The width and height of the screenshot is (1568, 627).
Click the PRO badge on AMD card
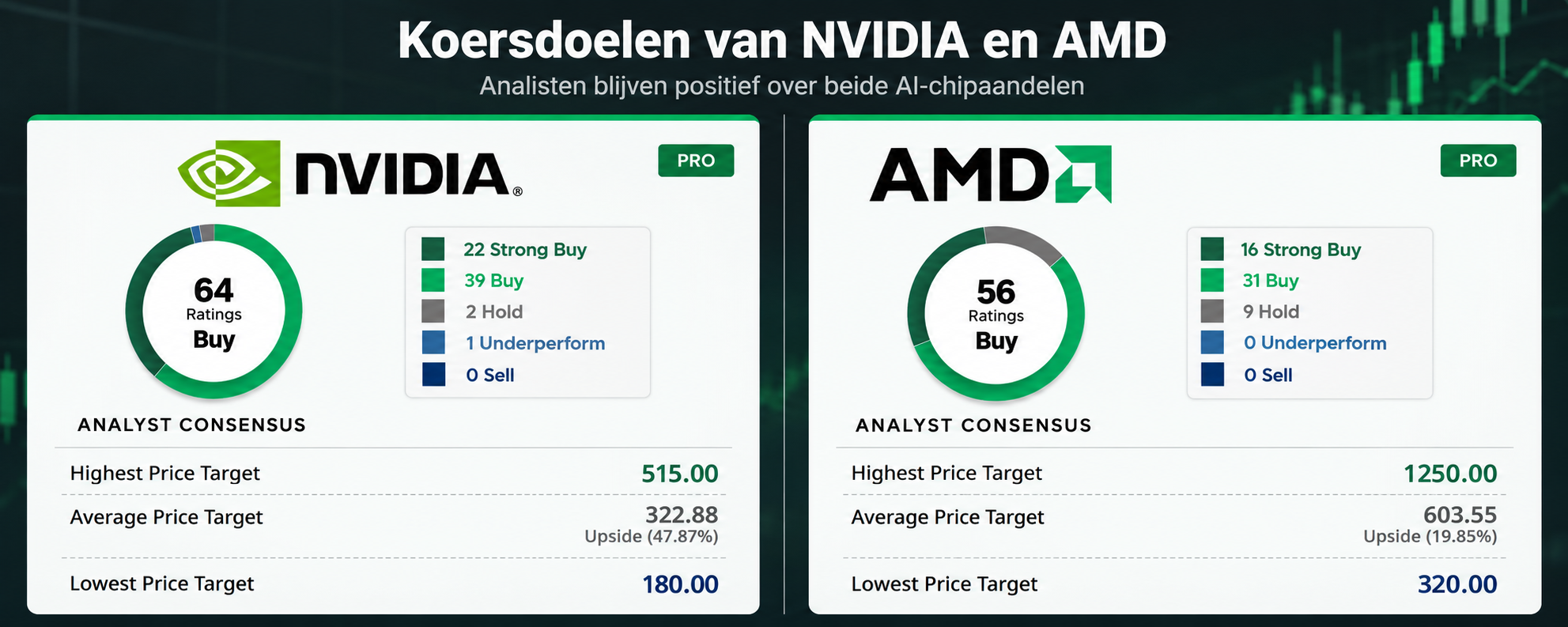click(x=1478, y=161)
